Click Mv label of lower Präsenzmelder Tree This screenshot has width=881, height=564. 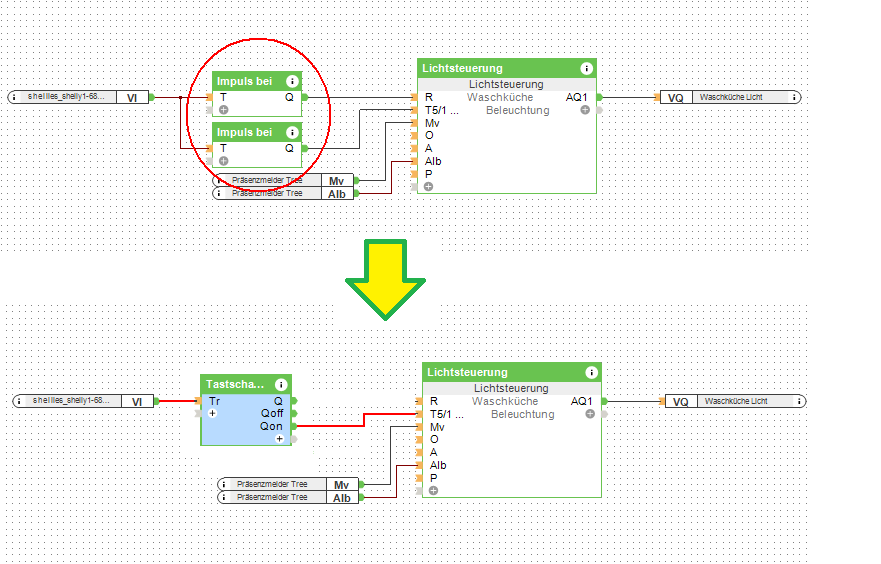(x=342, y=485)
